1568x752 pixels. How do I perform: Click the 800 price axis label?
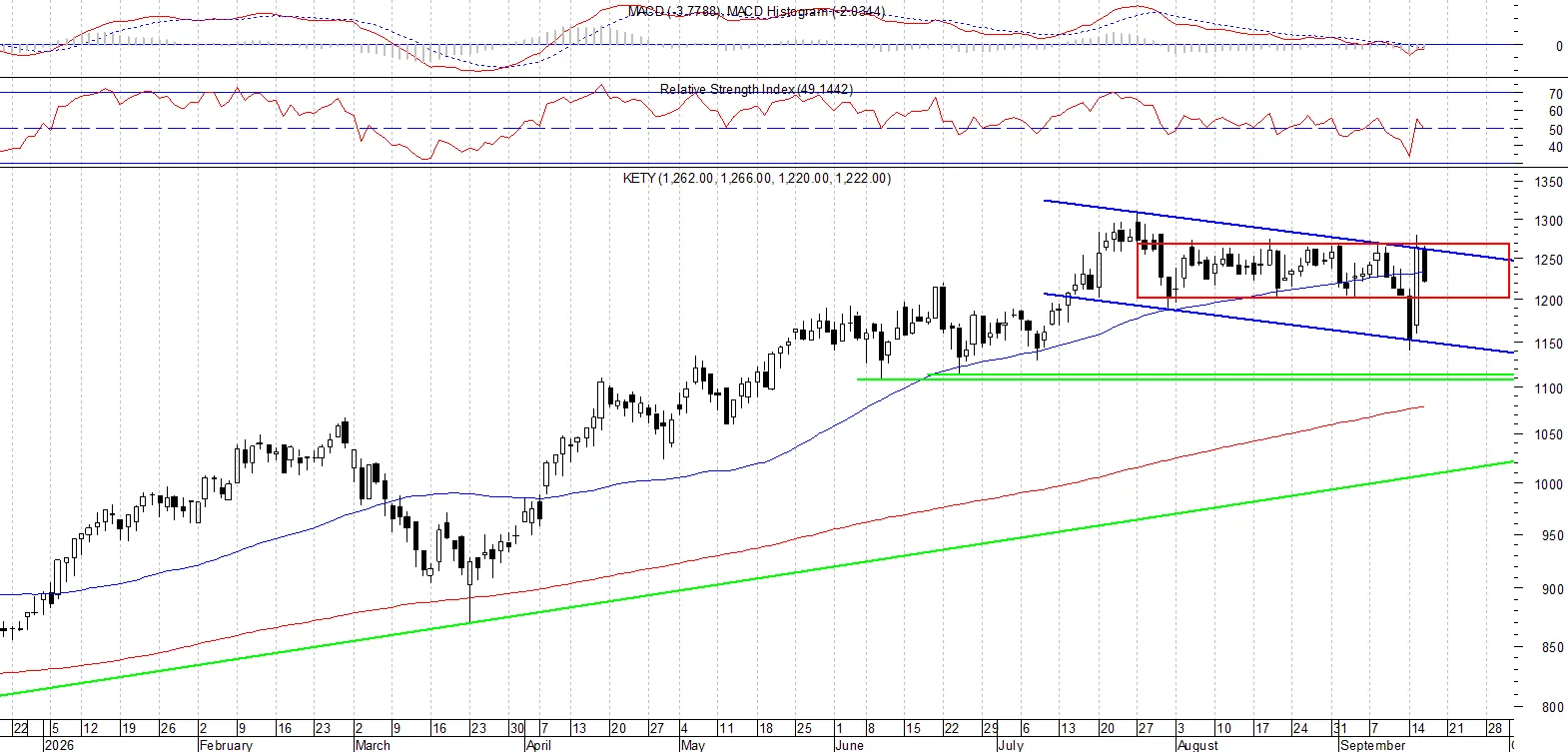[1552, 708]
